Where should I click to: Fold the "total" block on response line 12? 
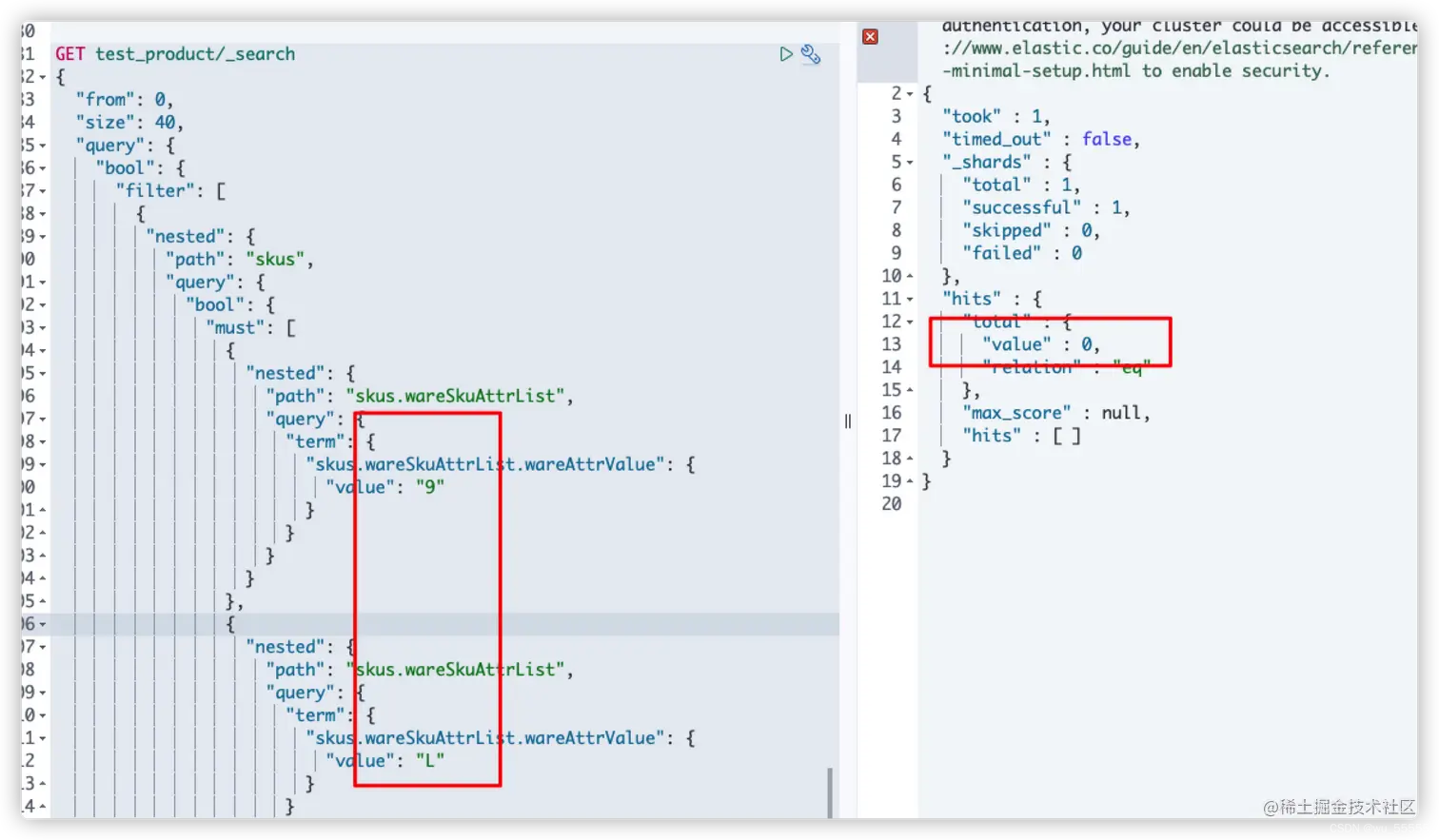point(910,322)
